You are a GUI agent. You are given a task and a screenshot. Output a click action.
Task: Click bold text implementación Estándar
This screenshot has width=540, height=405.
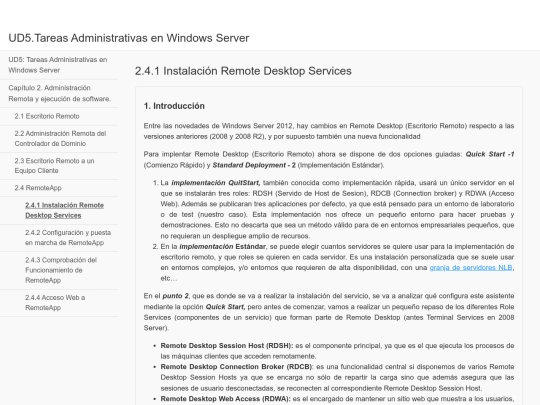tap(222, 247)
